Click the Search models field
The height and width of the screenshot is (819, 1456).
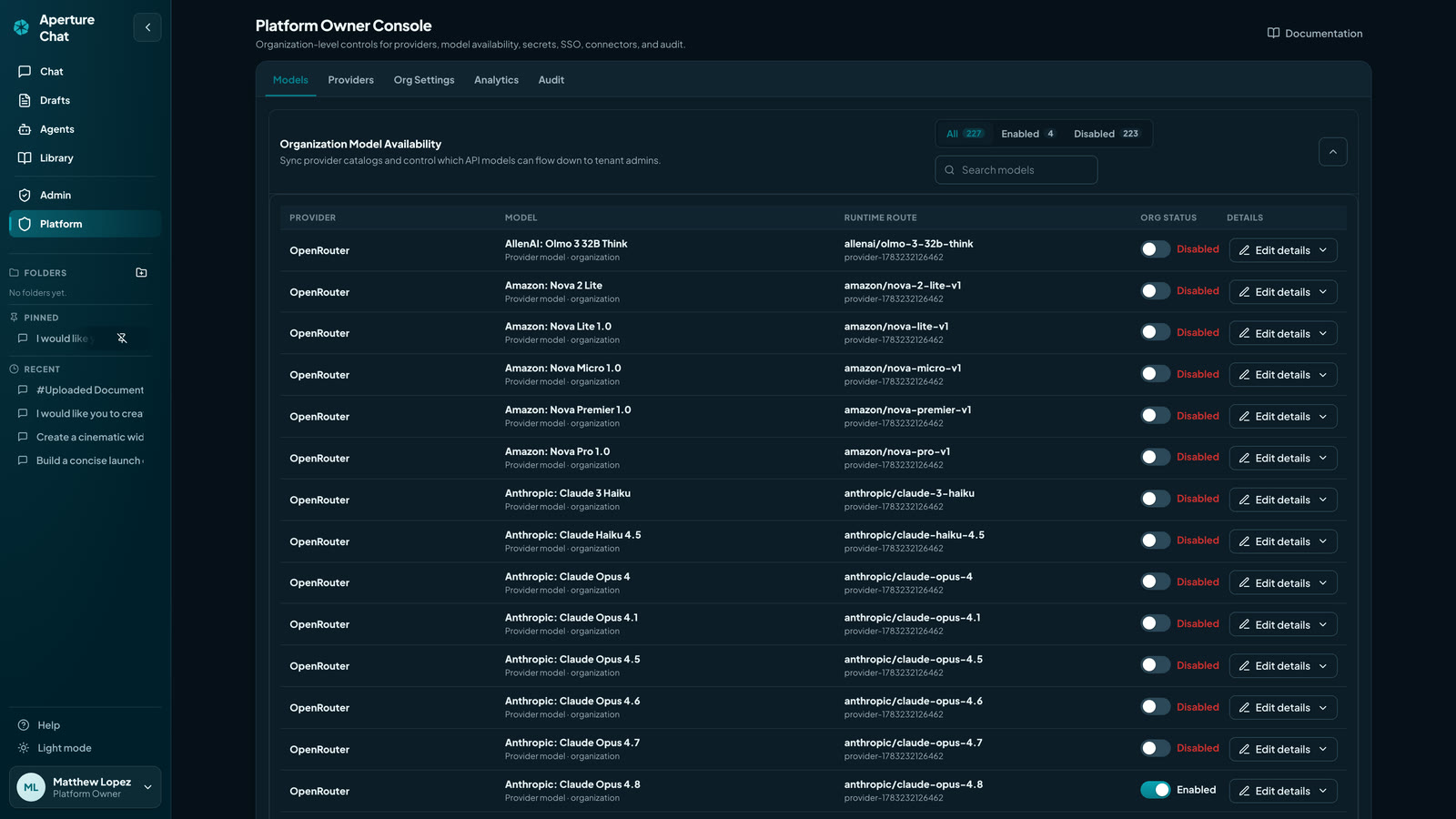pos(1016,170)
